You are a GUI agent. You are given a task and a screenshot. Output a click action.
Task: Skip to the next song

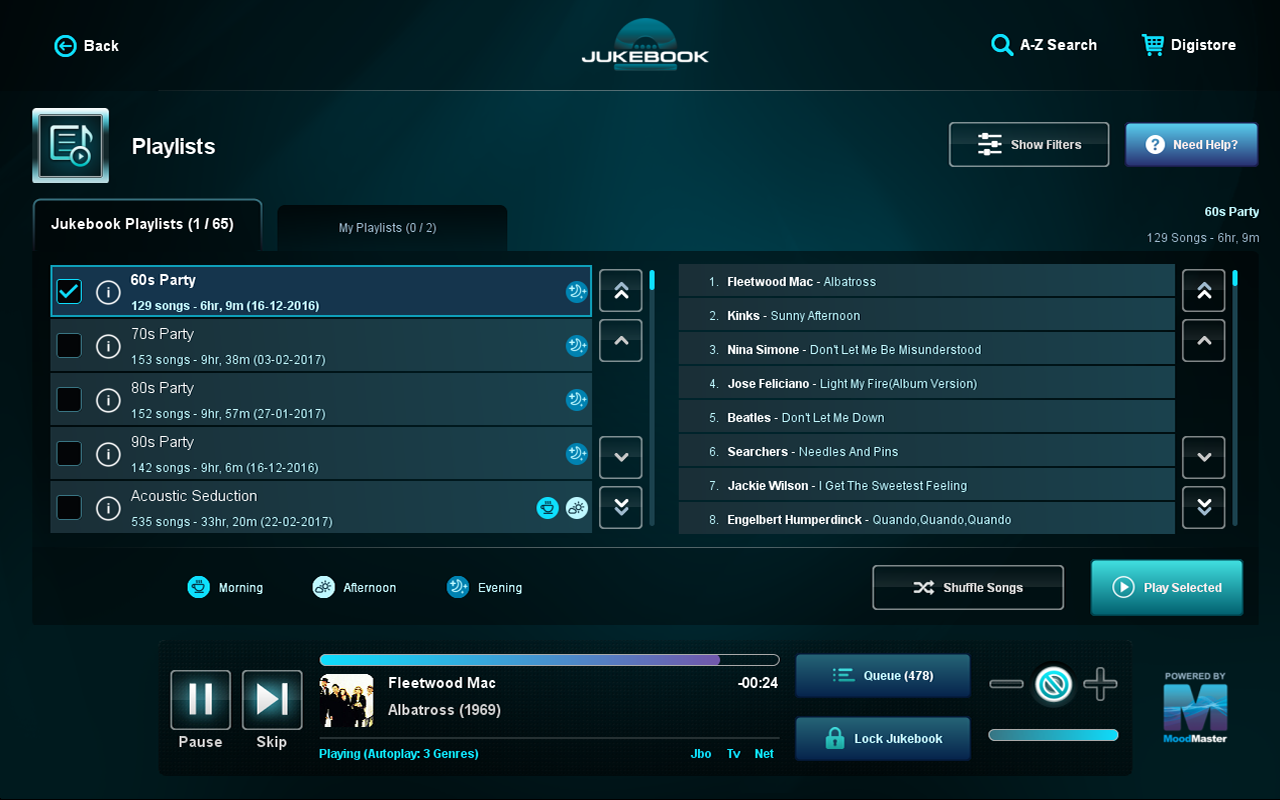coord(272,699)
